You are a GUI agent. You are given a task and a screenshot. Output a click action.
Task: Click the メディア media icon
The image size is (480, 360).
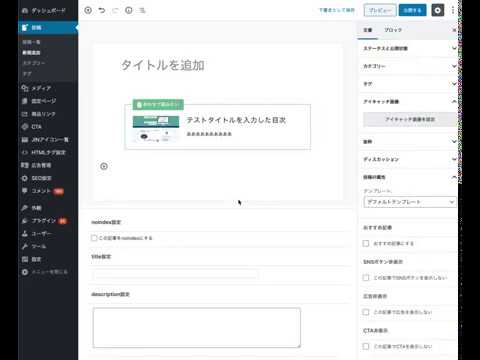coord(25,88)
